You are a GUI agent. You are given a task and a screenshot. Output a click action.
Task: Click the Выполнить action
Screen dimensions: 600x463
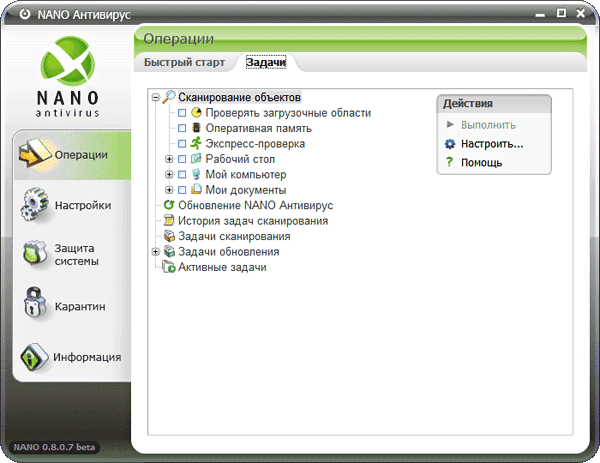click(x=488, y=125)
